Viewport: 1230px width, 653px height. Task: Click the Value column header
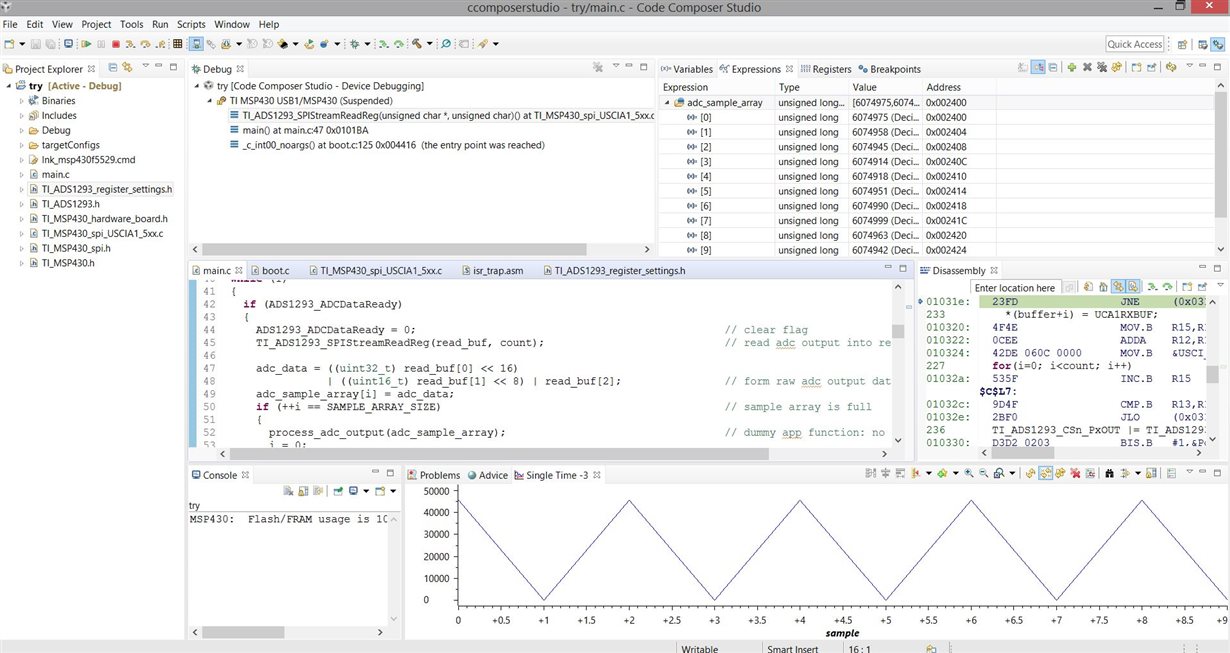[x=864, y=88]
